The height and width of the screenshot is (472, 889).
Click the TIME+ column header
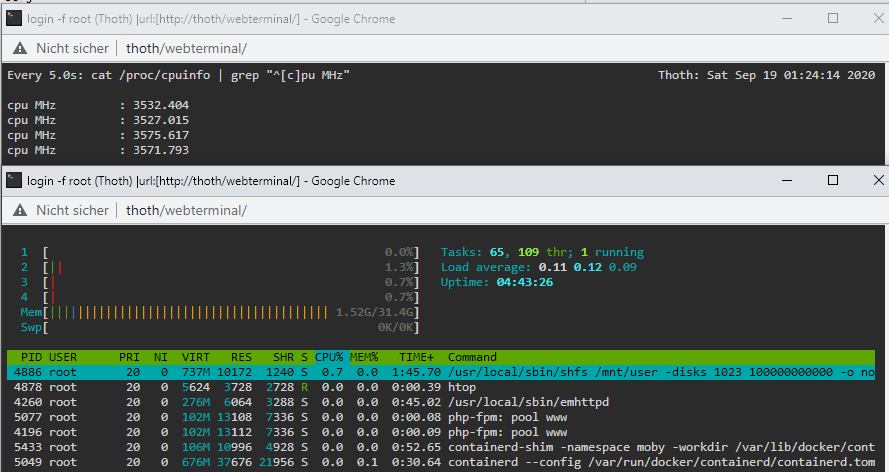pyautogui.click(x=416, y=357)
